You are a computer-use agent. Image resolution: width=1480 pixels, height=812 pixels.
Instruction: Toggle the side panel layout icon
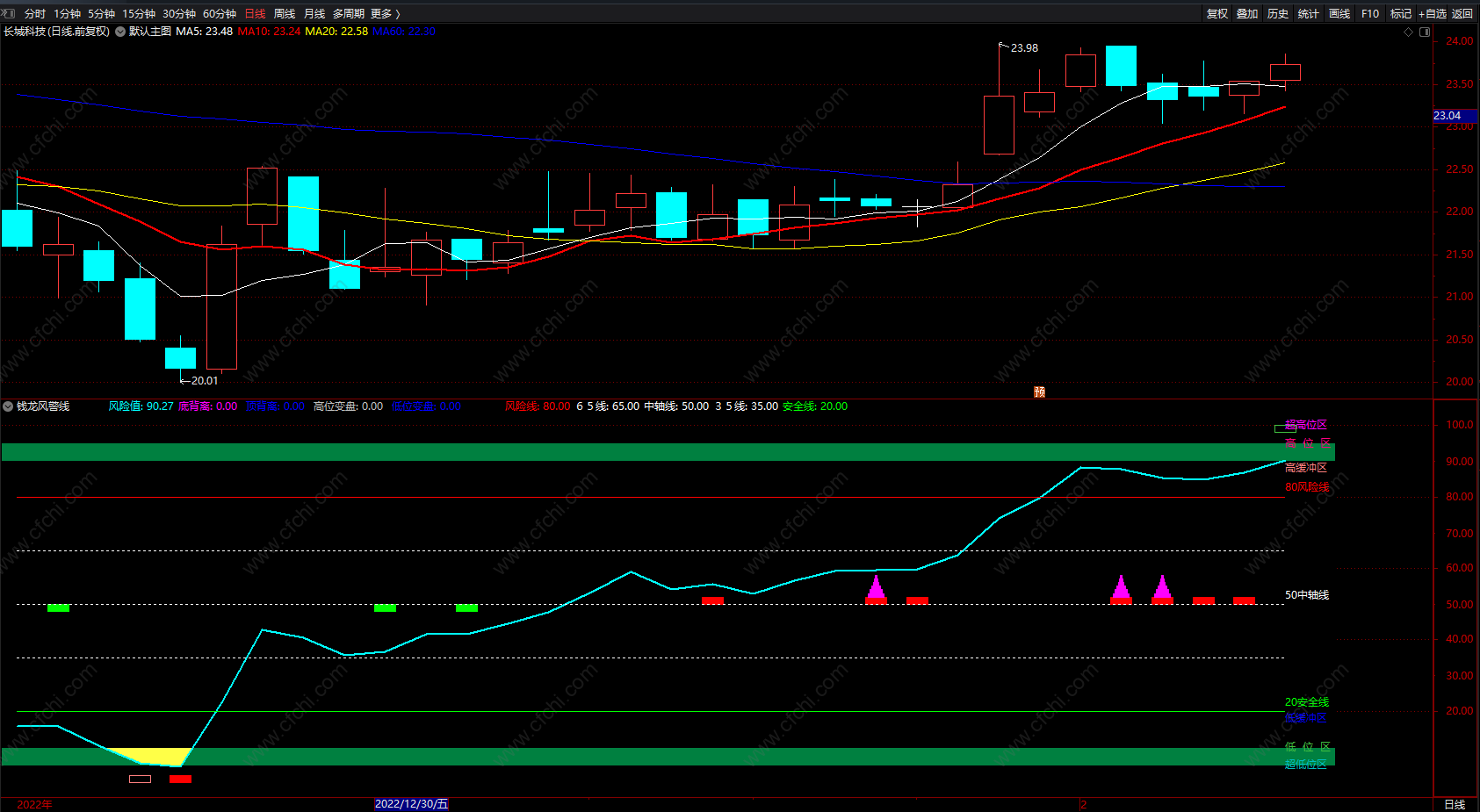pyautogui.click(x=1425, y=32)
